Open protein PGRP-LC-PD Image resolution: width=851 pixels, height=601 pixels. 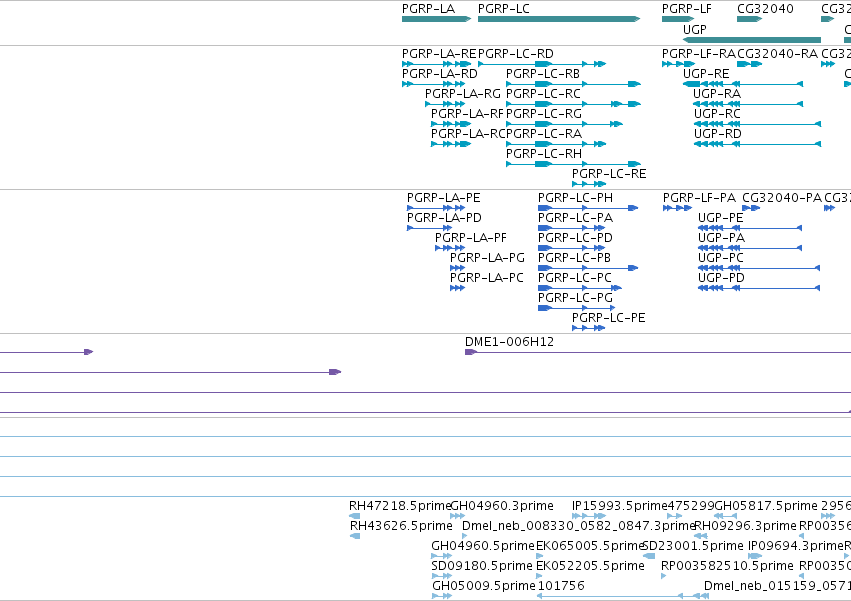click(575, 238)
